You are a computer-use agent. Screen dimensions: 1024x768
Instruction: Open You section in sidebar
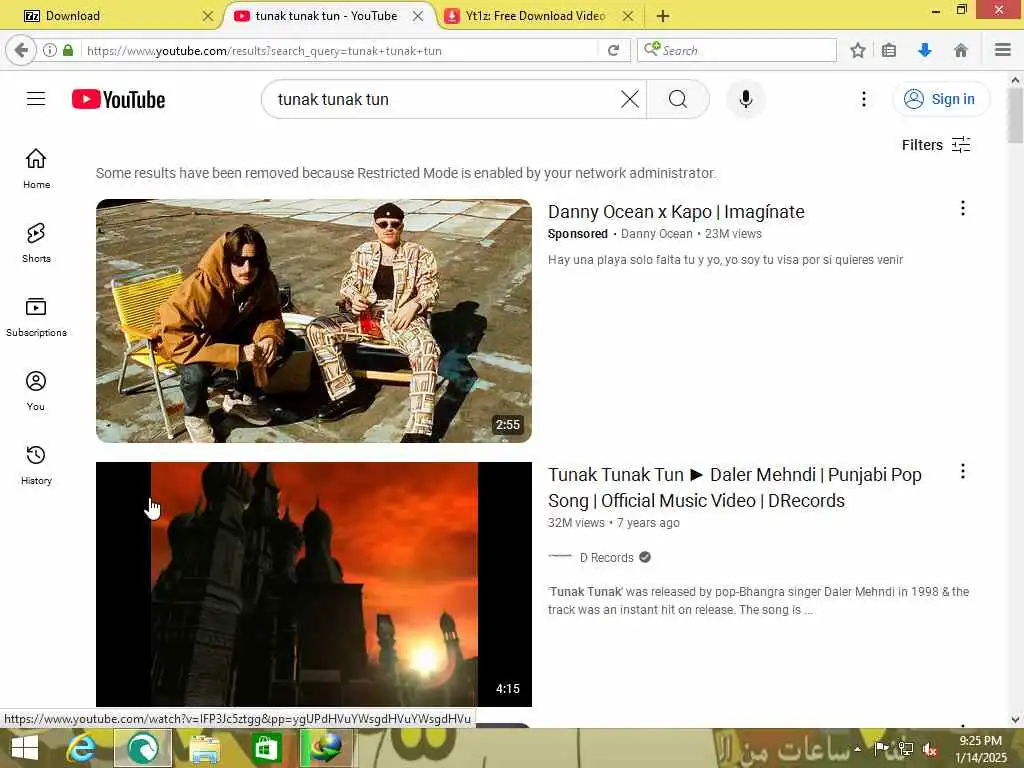36,391
